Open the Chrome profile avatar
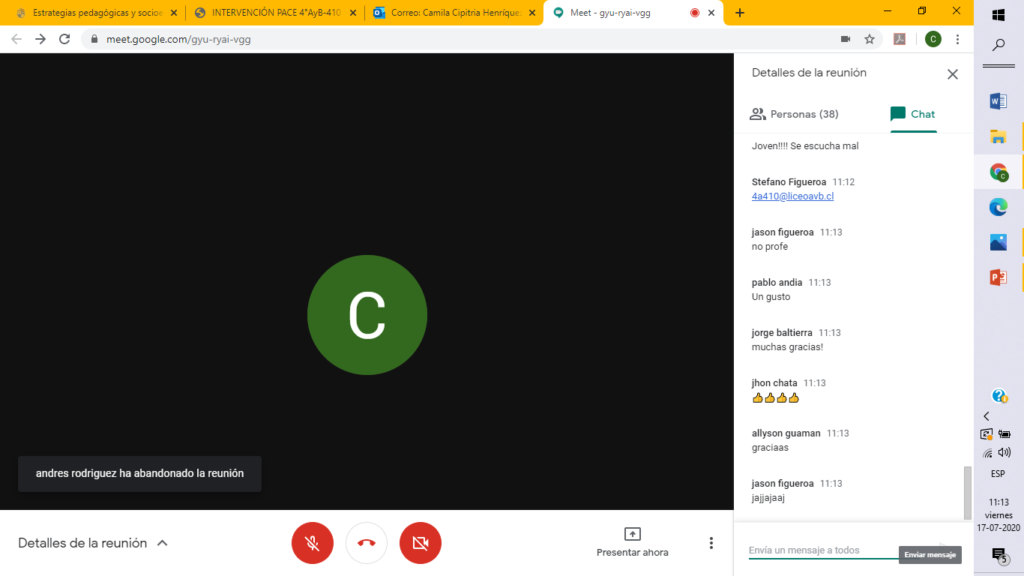1024x576 pixels. (x=932, y=39)
